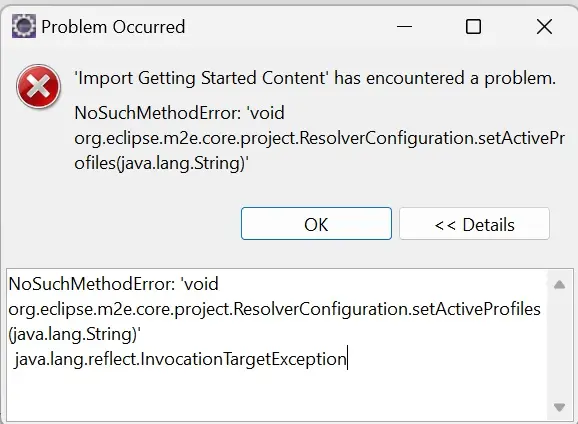Click the setActiveProfiles line in details pane

point(275,309)
